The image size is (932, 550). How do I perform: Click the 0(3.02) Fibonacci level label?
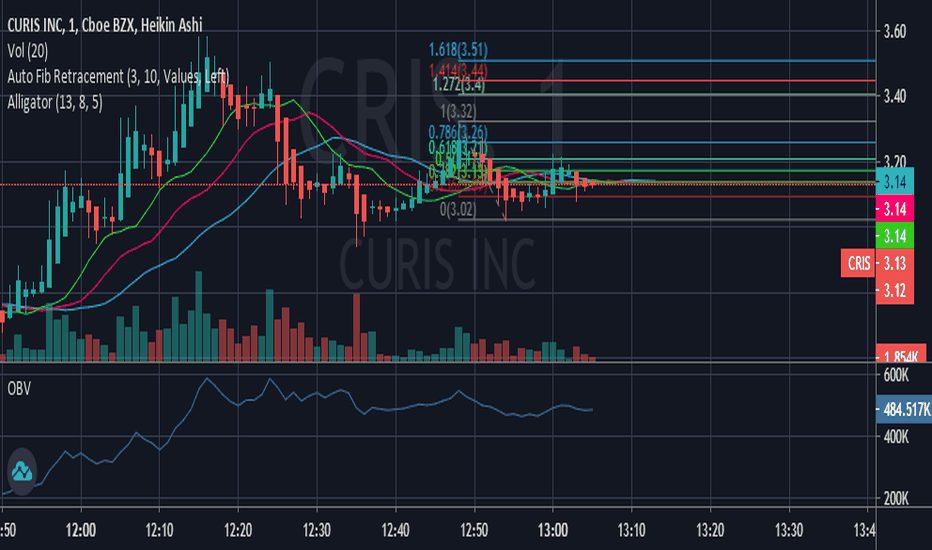[458, 209]
